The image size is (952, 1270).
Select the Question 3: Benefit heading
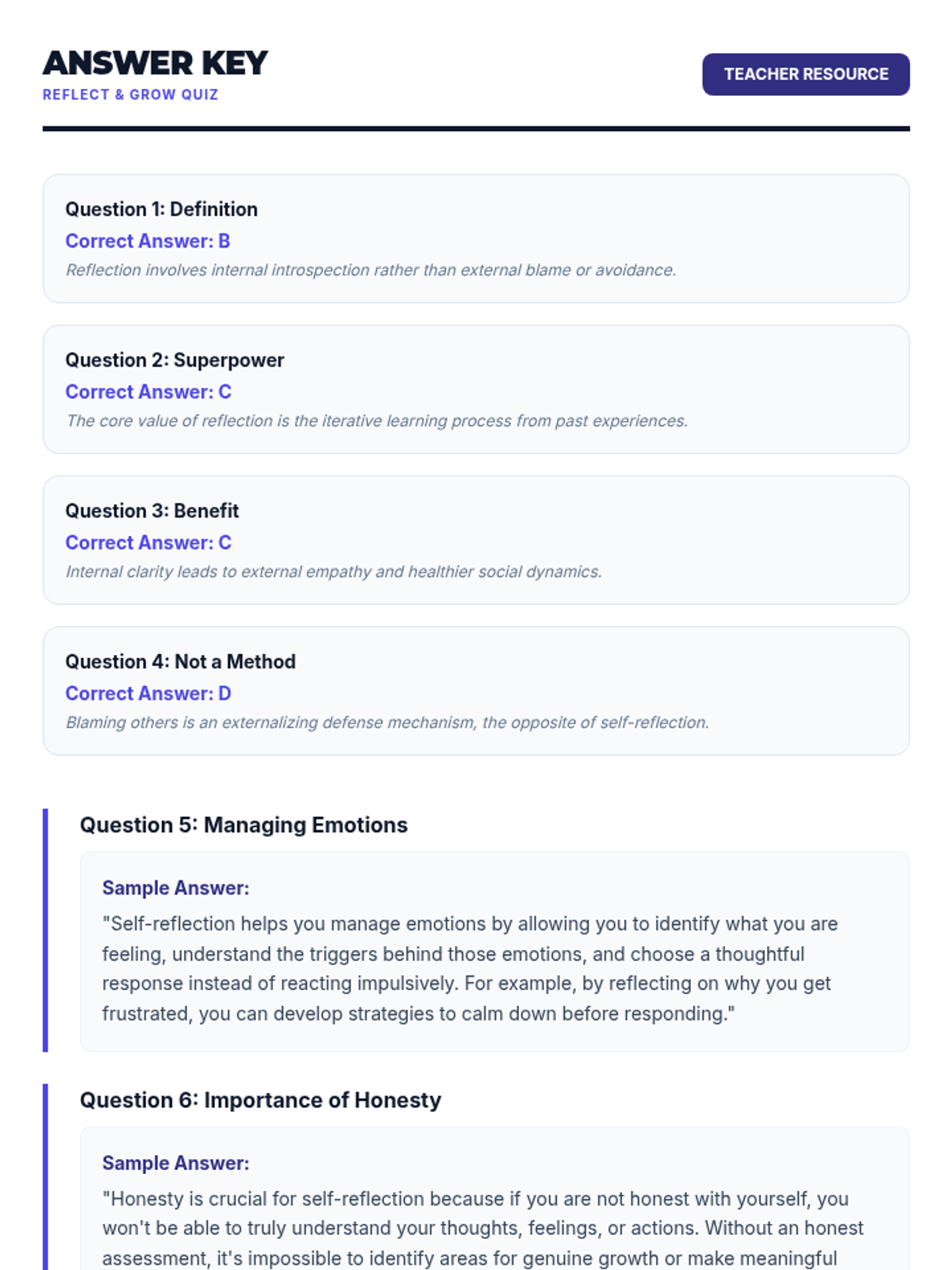pos(152,511)
